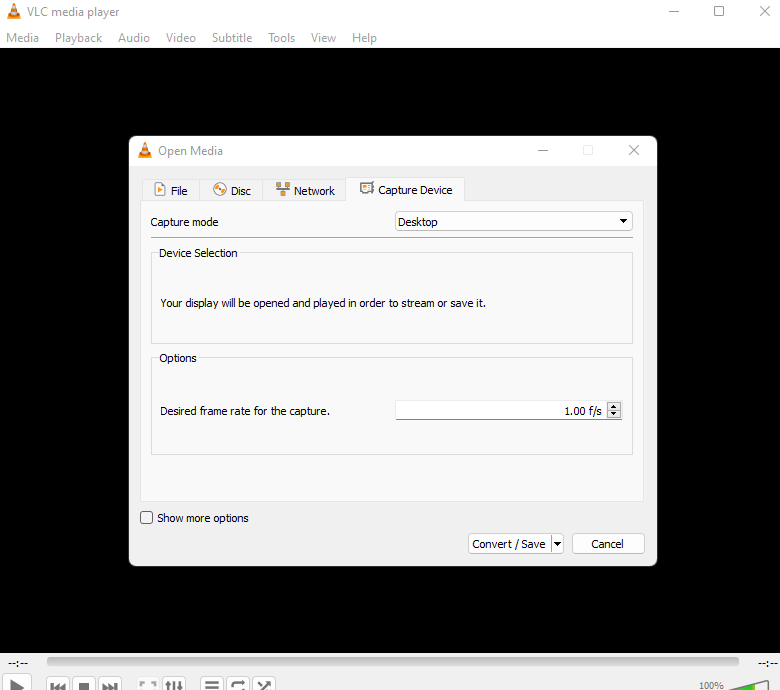
Task: Open the View menu
Action: tap(323, 38)
